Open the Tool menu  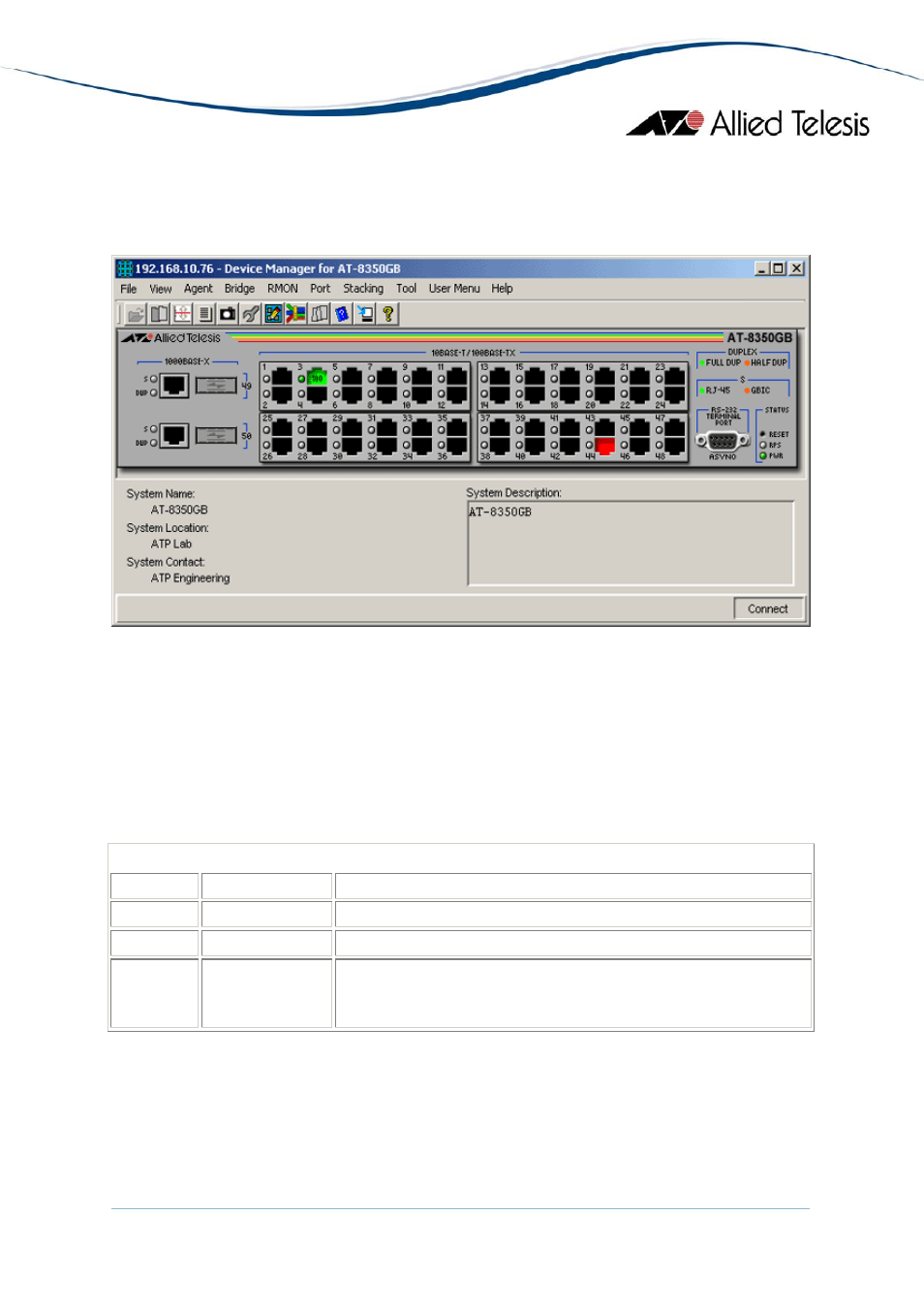[407, 289]
